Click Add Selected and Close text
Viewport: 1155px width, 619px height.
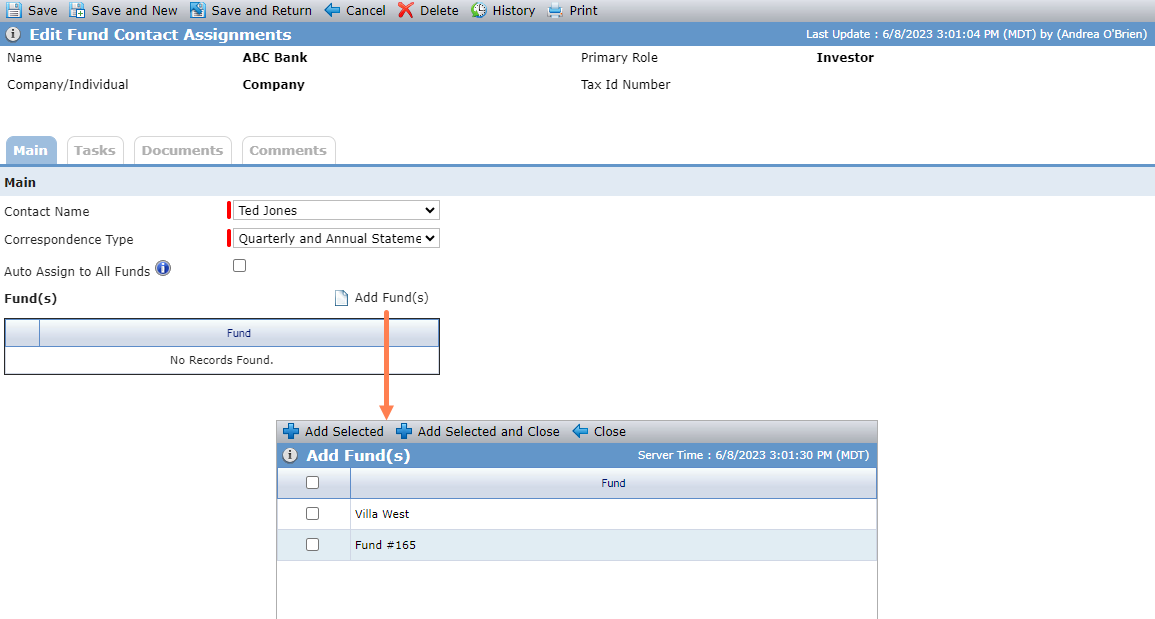488,431
